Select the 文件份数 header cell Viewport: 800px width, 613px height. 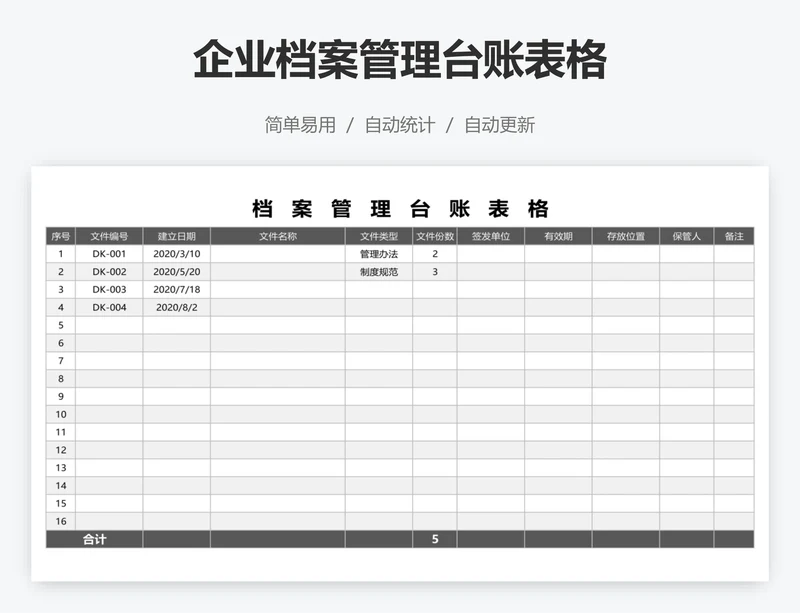point(435,236)
